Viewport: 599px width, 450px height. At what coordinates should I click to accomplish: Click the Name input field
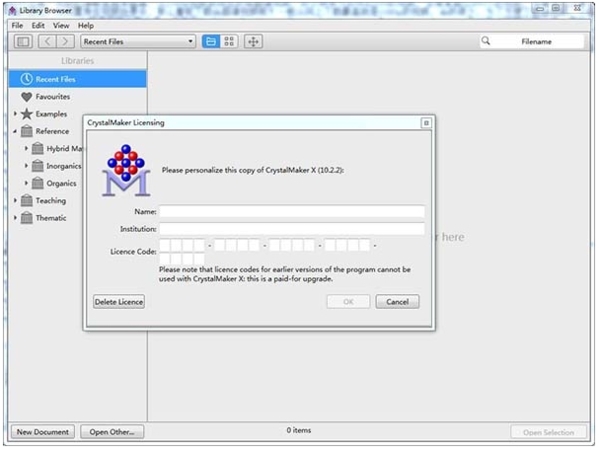pos(292,211)
